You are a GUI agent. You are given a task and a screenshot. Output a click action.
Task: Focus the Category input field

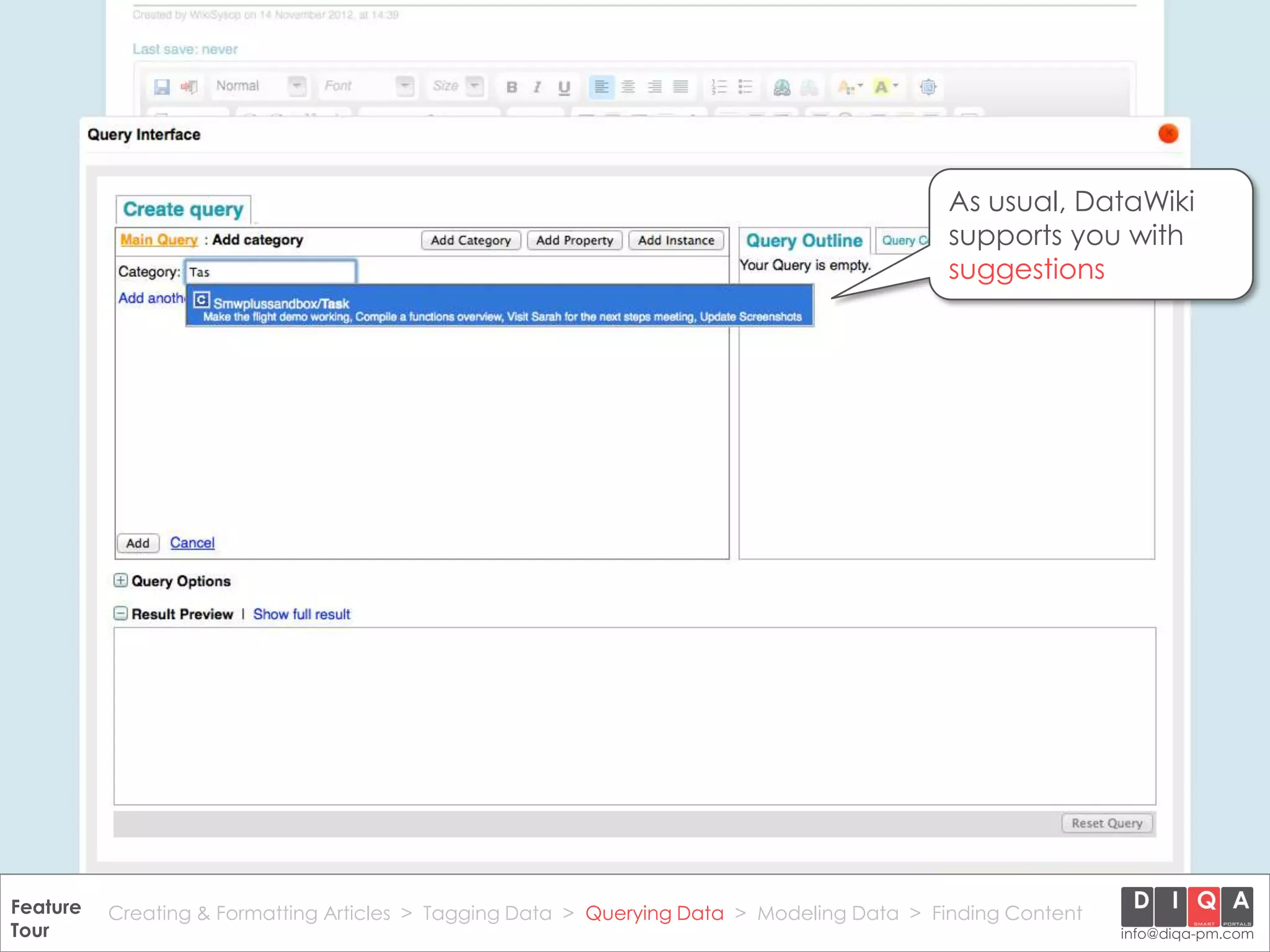click(271, 272)
